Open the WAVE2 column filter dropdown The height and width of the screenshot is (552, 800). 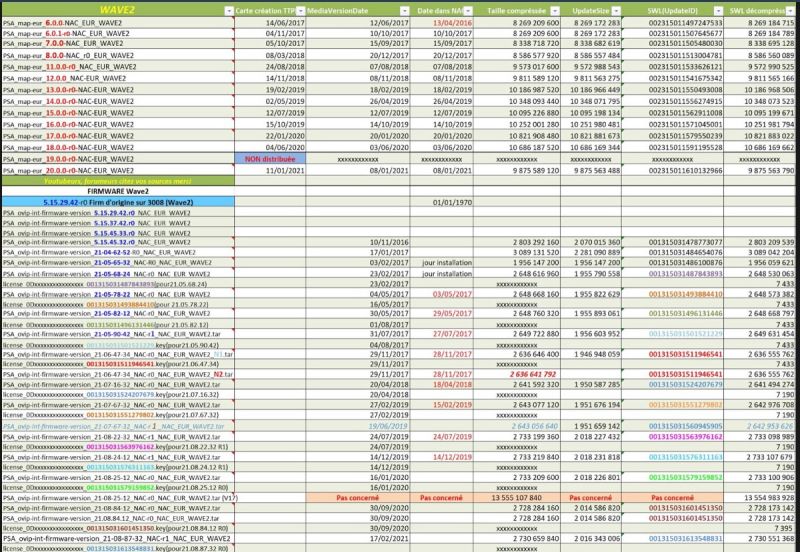pyautogui.click(x=227, y=8)
